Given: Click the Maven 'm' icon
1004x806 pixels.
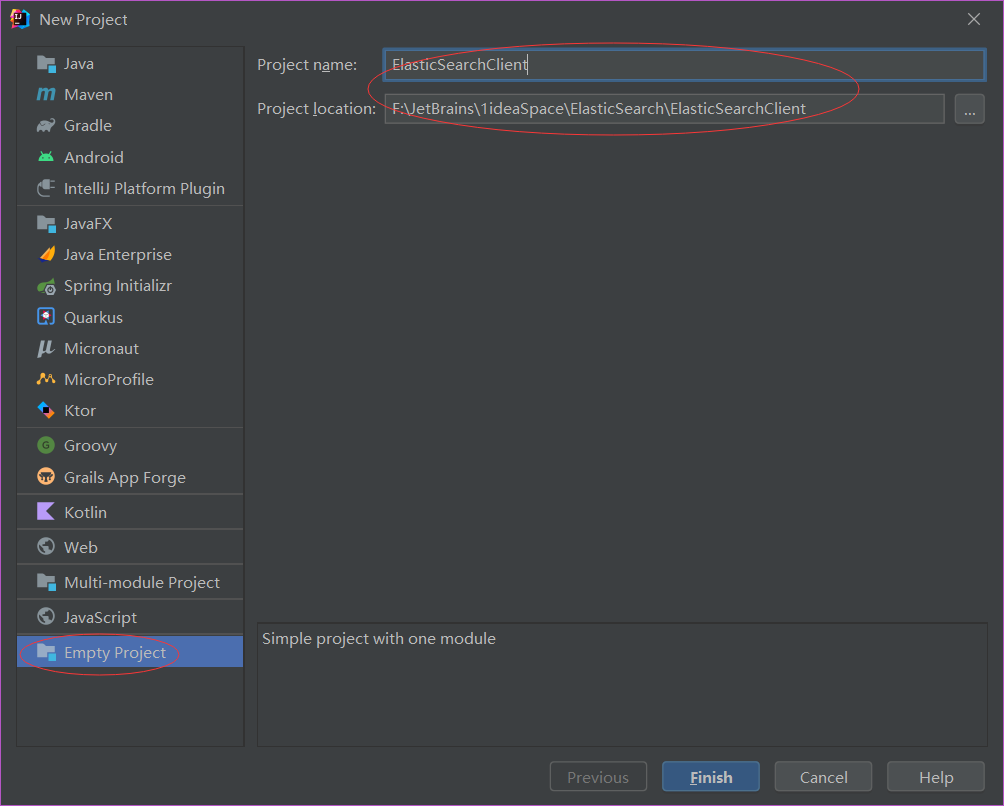Looking at the screenshot, I should coord(46,94).
